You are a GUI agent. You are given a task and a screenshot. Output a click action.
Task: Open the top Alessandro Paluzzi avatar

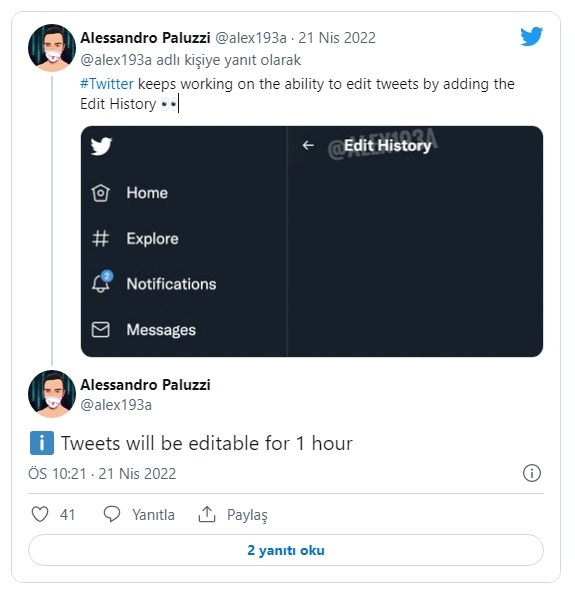(x=52, y=48)
